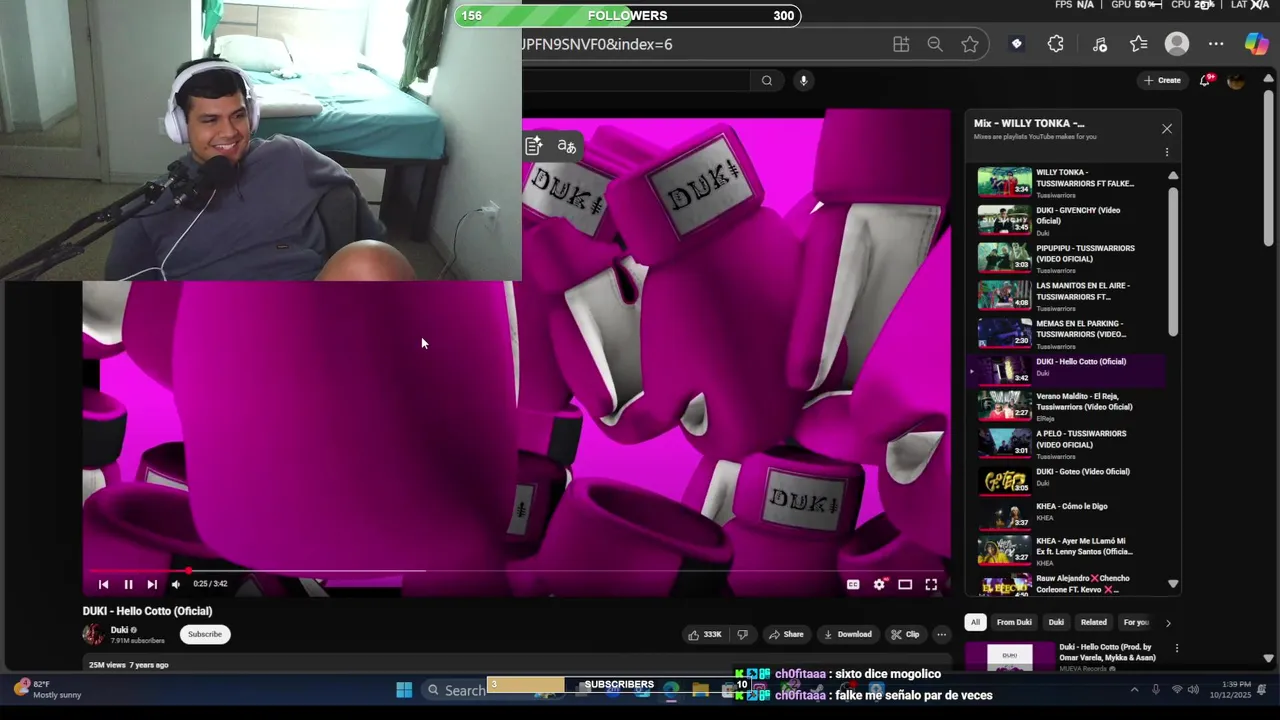Skip to previous video in player
Screen dimensions: 1280x720
click(103, 584)
